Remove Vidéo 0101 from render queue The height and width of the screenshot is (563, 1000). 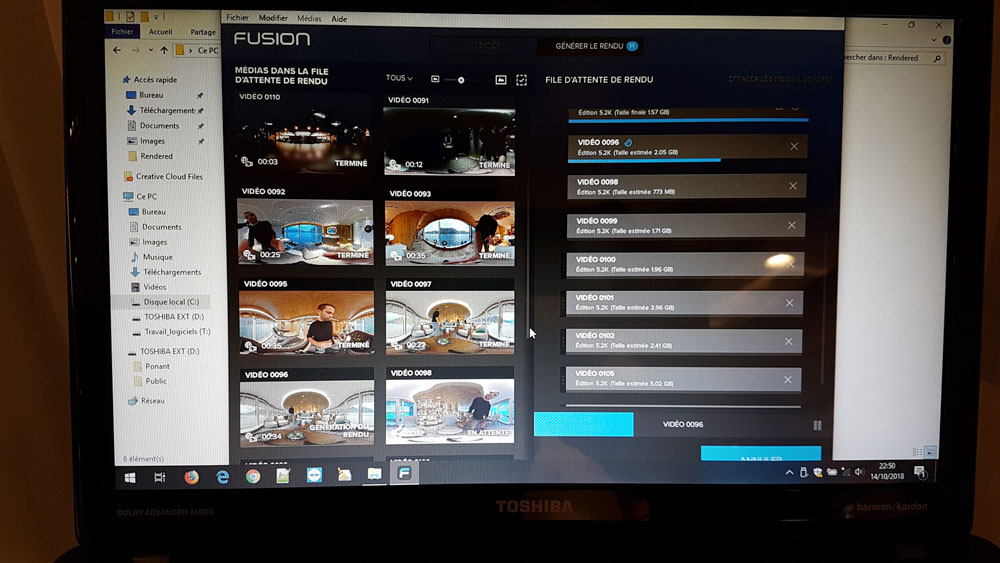[x=790, y=303]
